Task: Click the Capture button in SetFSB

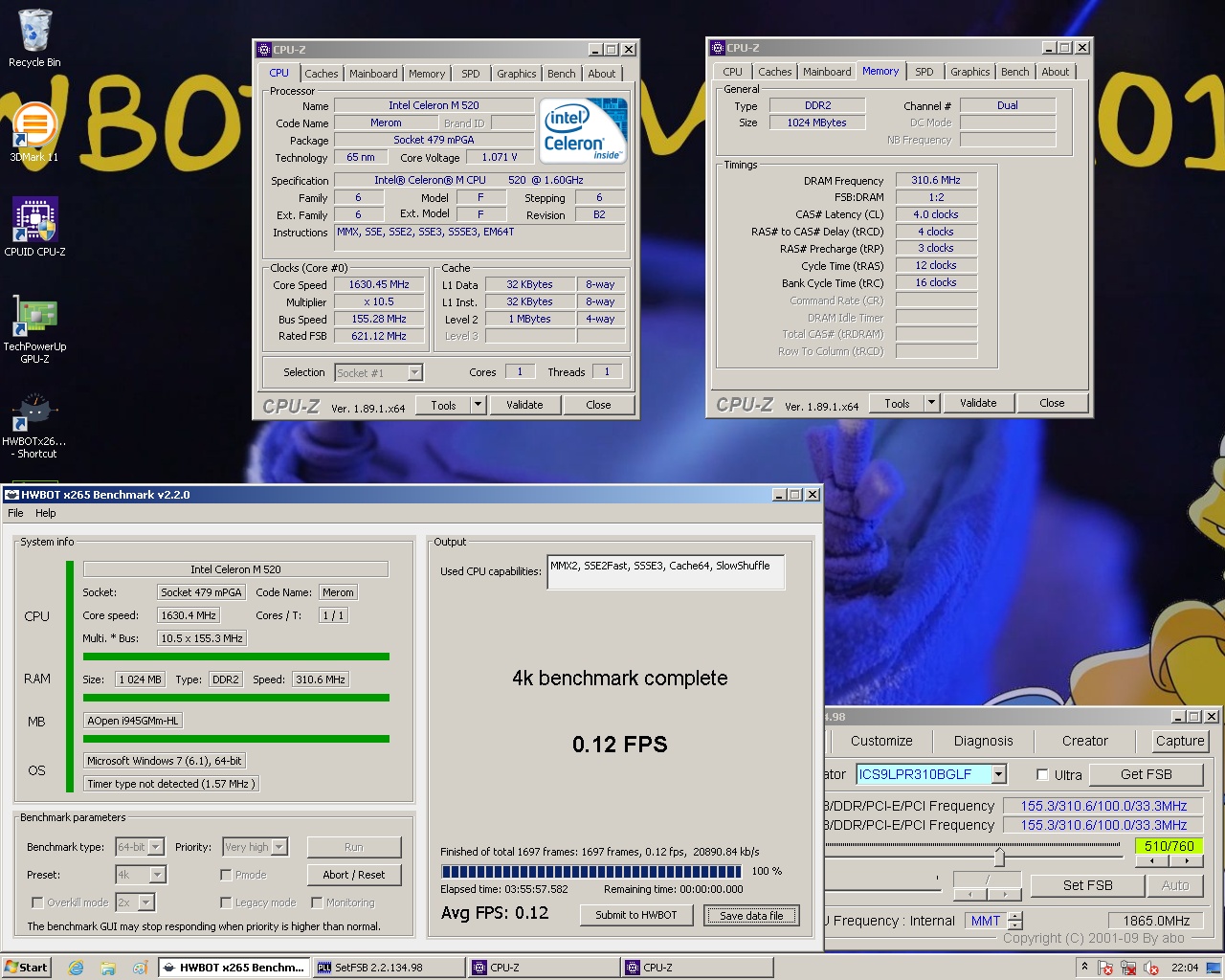Action: tap(1180, 741)
